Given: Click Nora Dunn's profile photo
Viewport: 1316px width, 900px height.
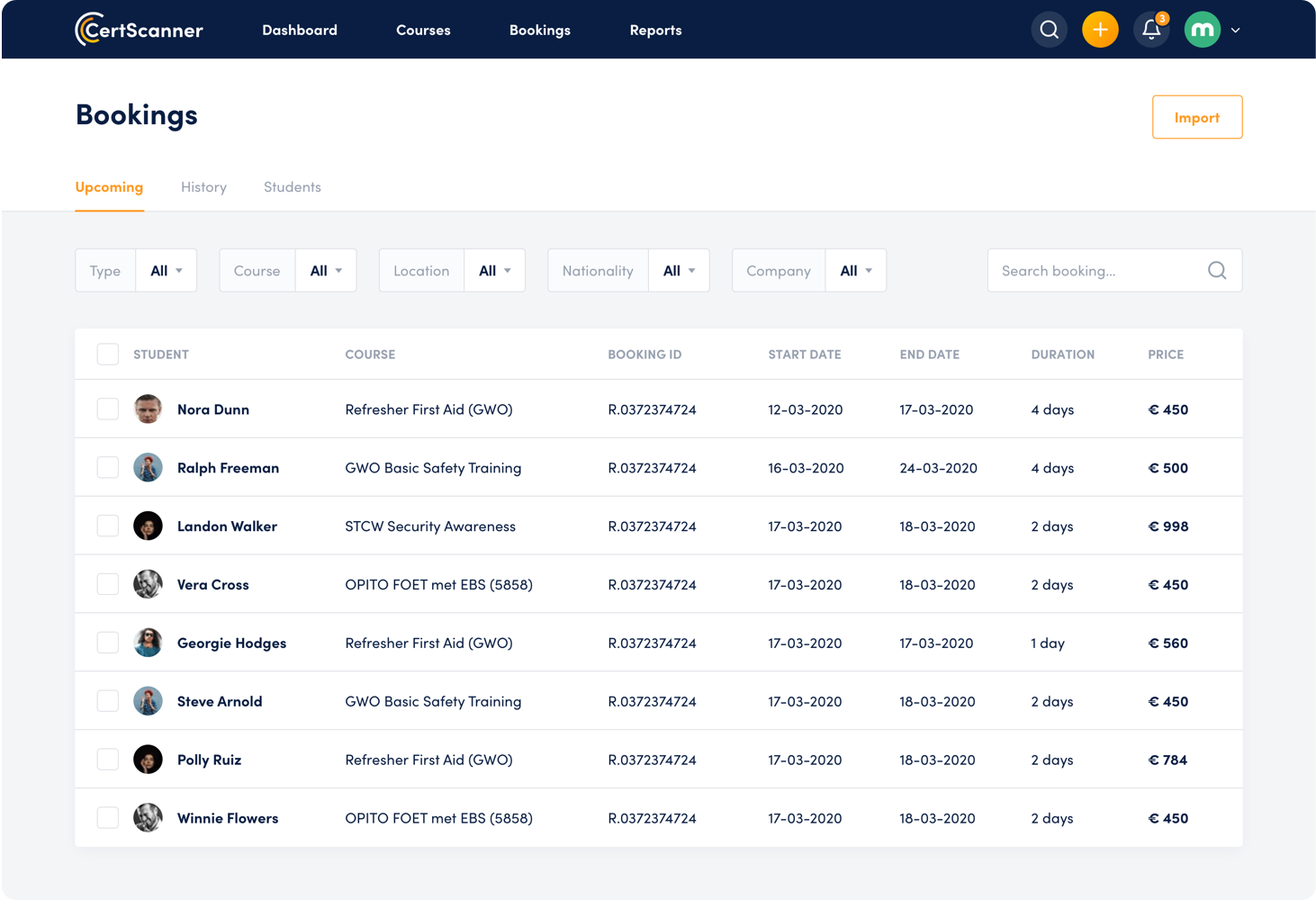Looking at the screenshot, I should pyautogui.click(x=148, y=409).
